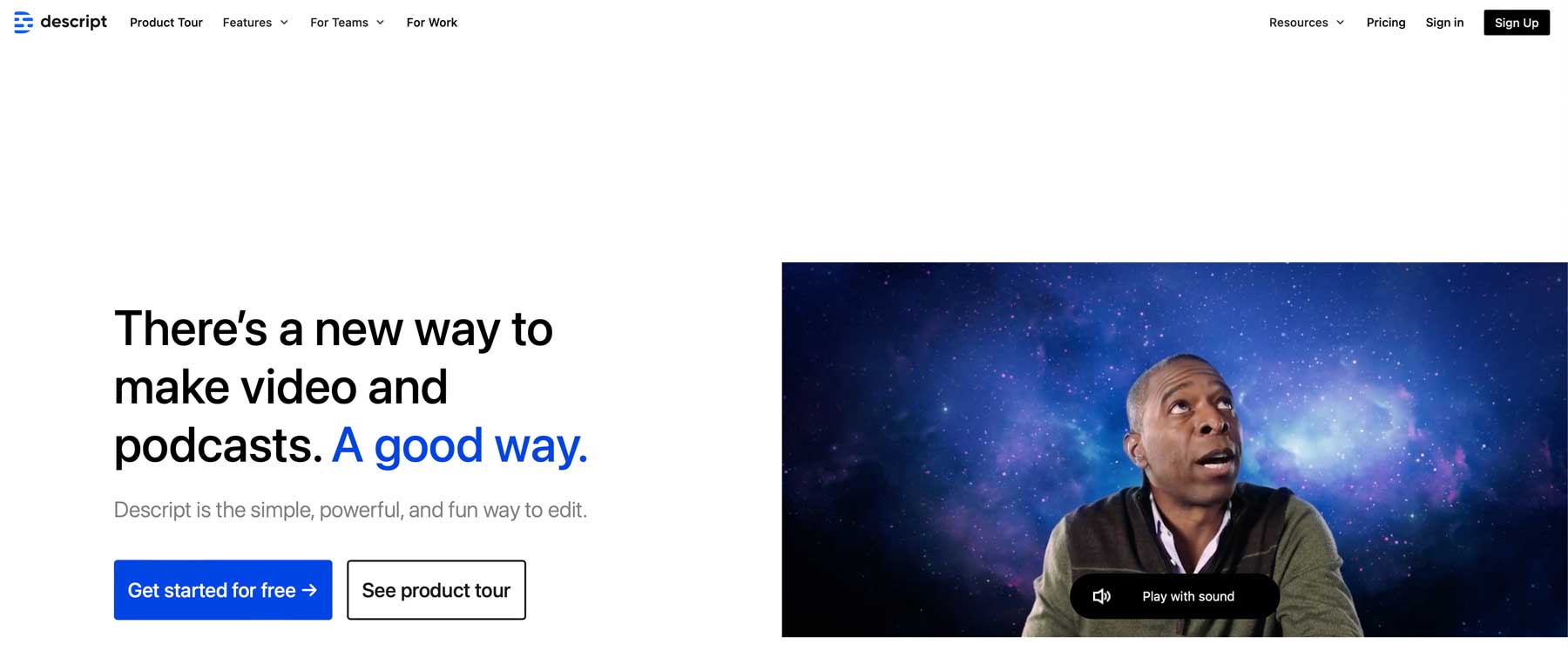This screenshot has height=658, width=1568.
Task: Click the speaker icon on the video
Action: click(1102, 597)
